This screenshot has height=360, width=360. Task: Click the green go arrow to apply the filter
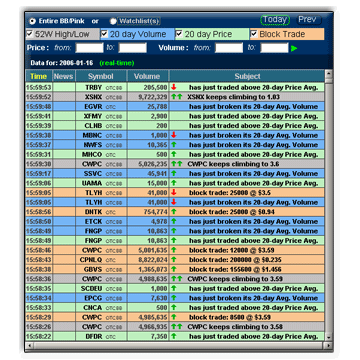click(x=294, y=48)
